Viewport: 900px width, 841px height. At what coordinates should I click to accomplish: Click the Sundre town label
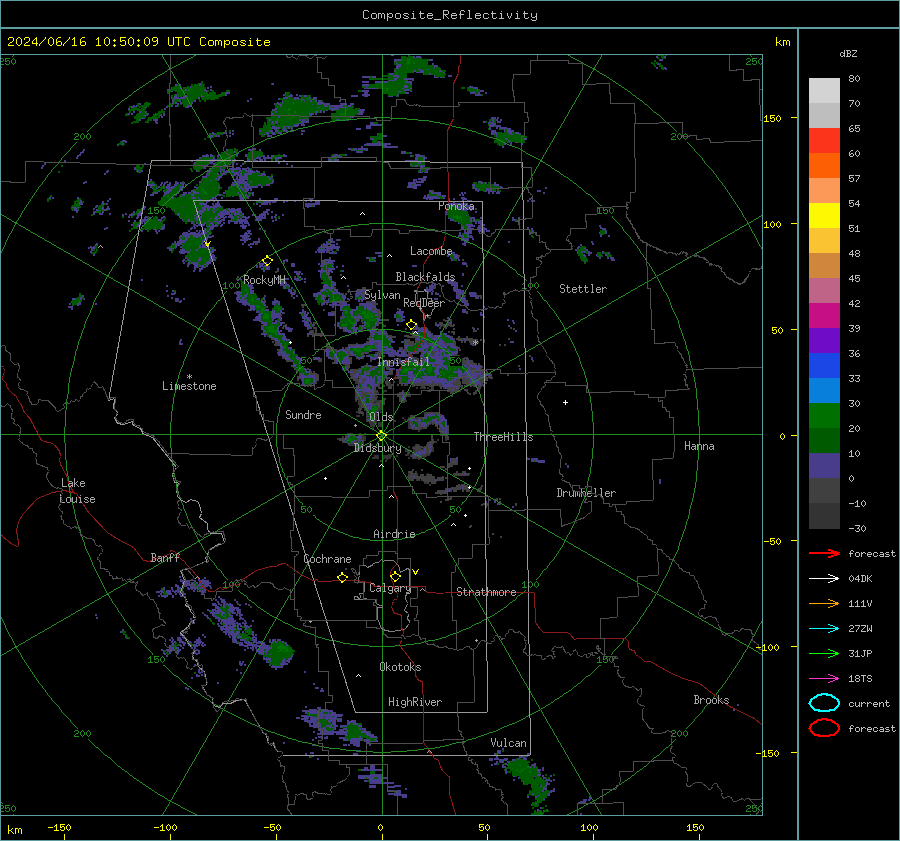click(x=303, y=414)
